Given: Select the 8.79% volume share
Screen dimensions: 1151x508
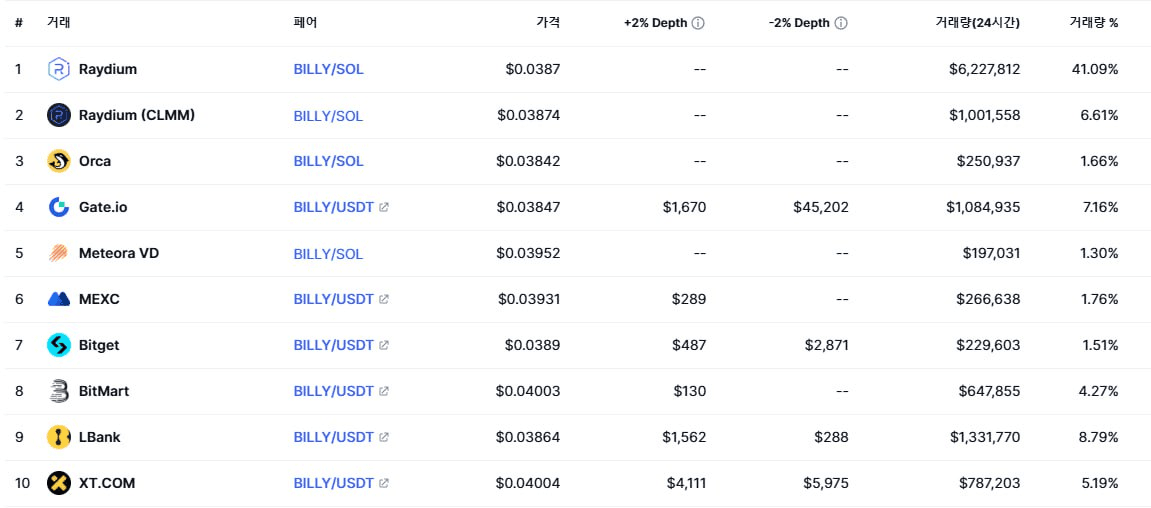Looking at the screenshot, I should pos(1099,438).
